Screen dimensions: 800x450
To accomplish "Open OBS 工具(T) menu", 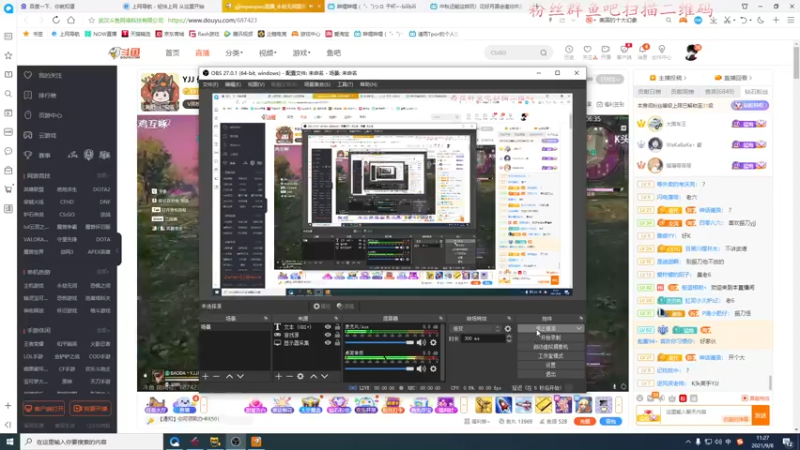I will pyautogui.click(x=345, y=85).
